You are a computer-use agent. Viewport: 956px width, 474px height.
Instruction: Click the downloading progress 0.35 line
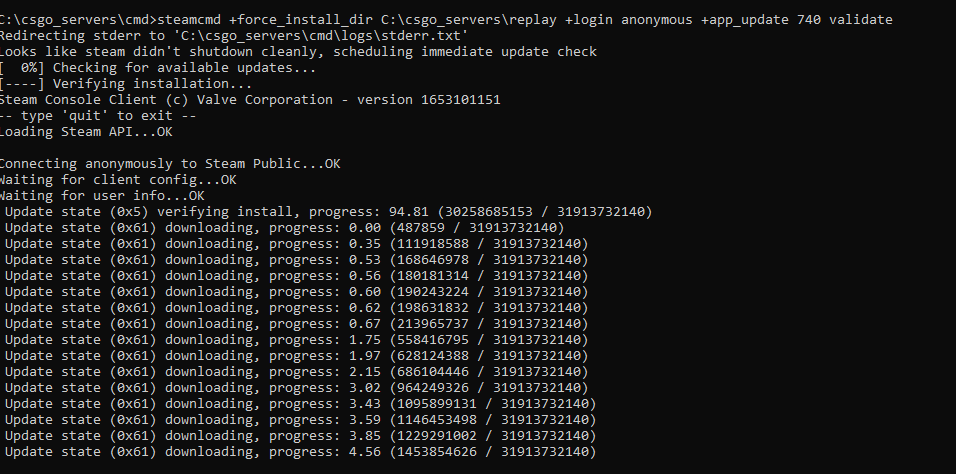(296, 244)
